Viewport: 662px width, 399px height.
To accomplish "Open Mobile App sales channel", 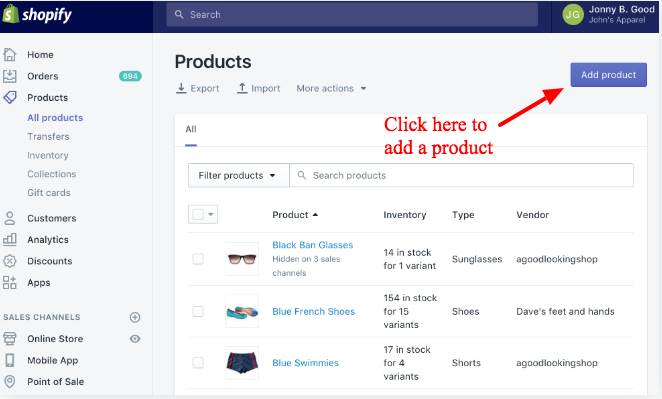I will click(x=52, y=360).
